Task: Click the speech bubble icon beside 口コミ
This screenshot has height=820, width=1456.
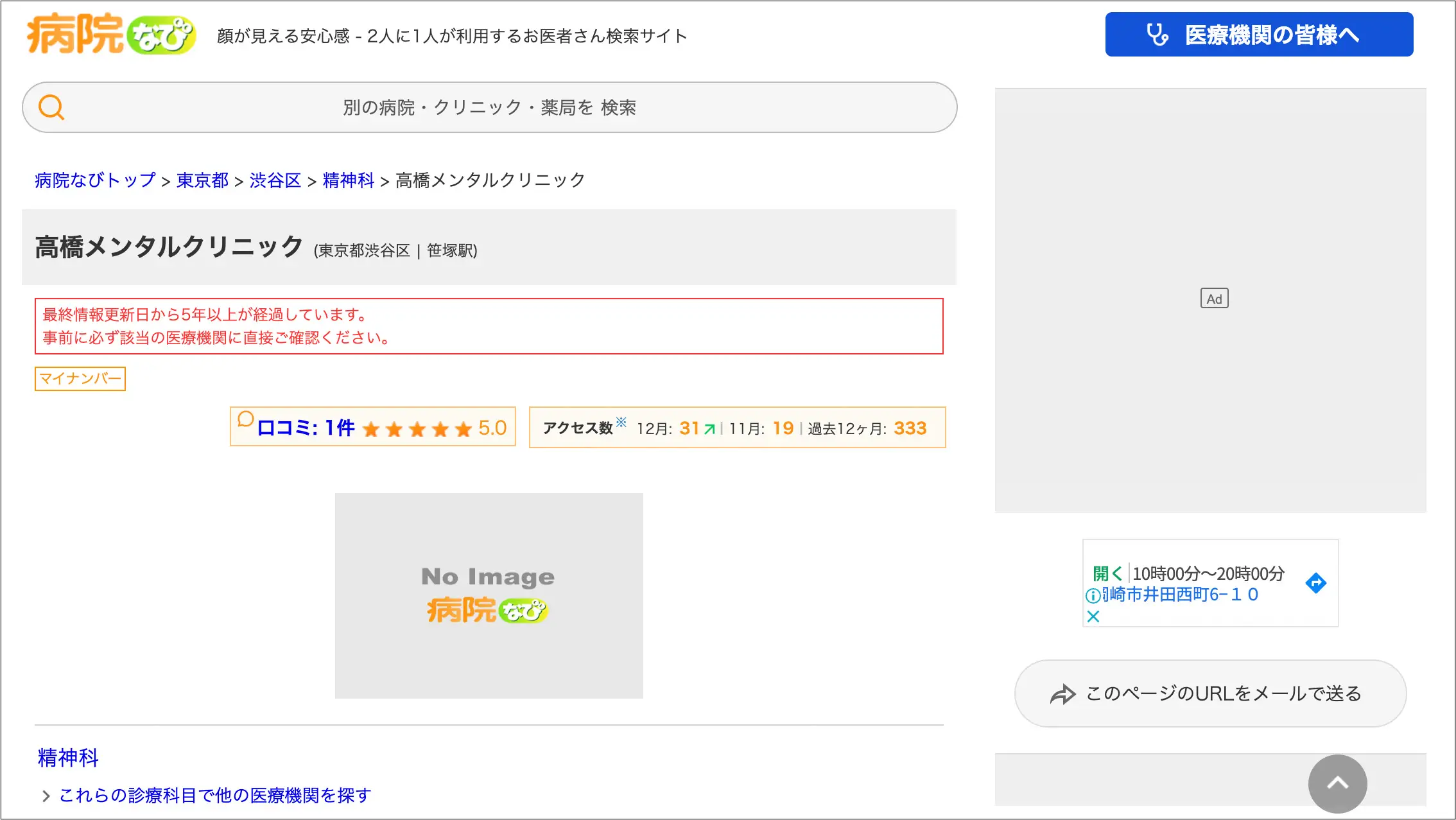Action: [247, 424]
